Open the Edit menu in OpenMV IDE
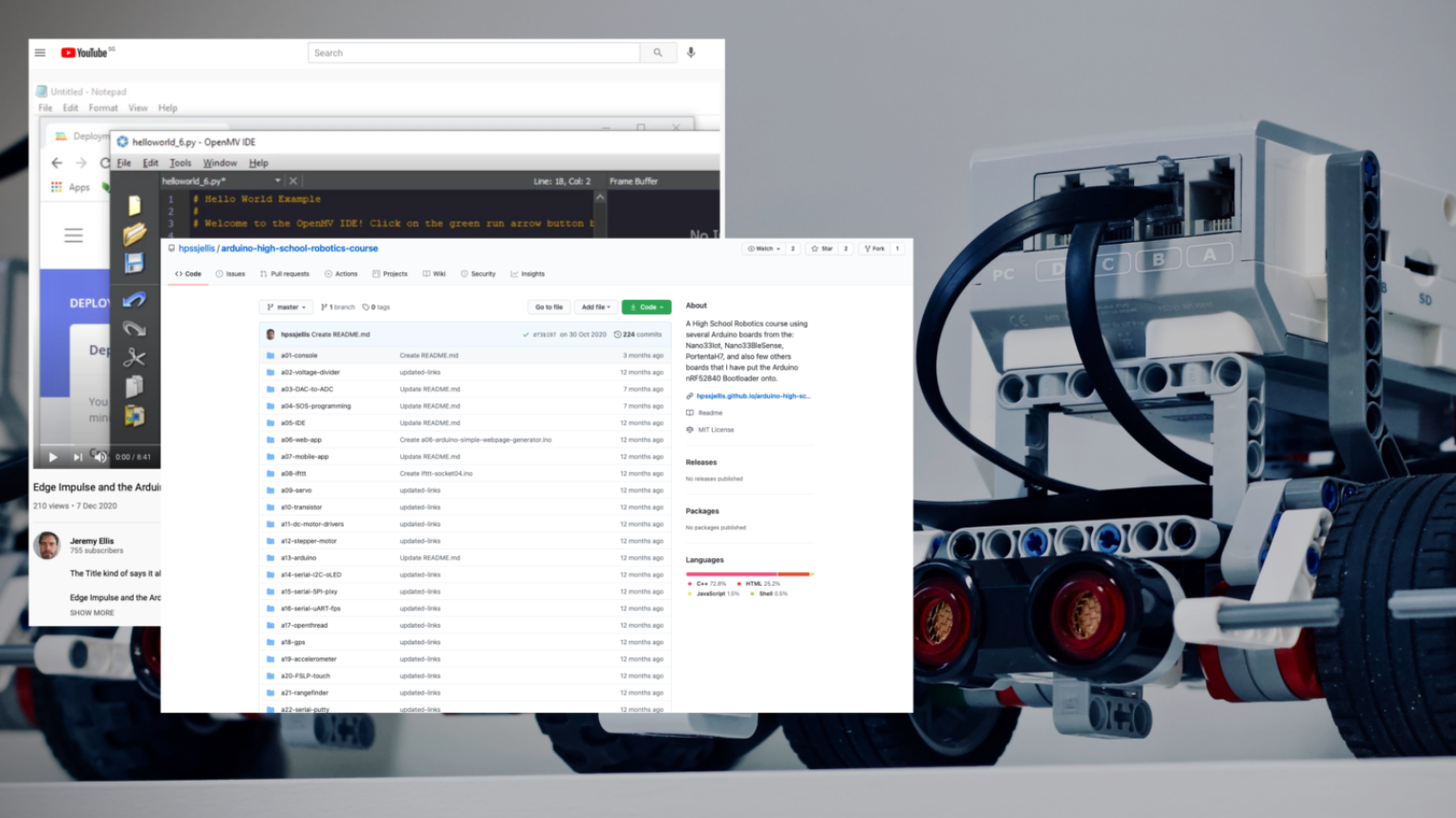1456x818 pixels. pyautogui.click(x=151, y=163)
